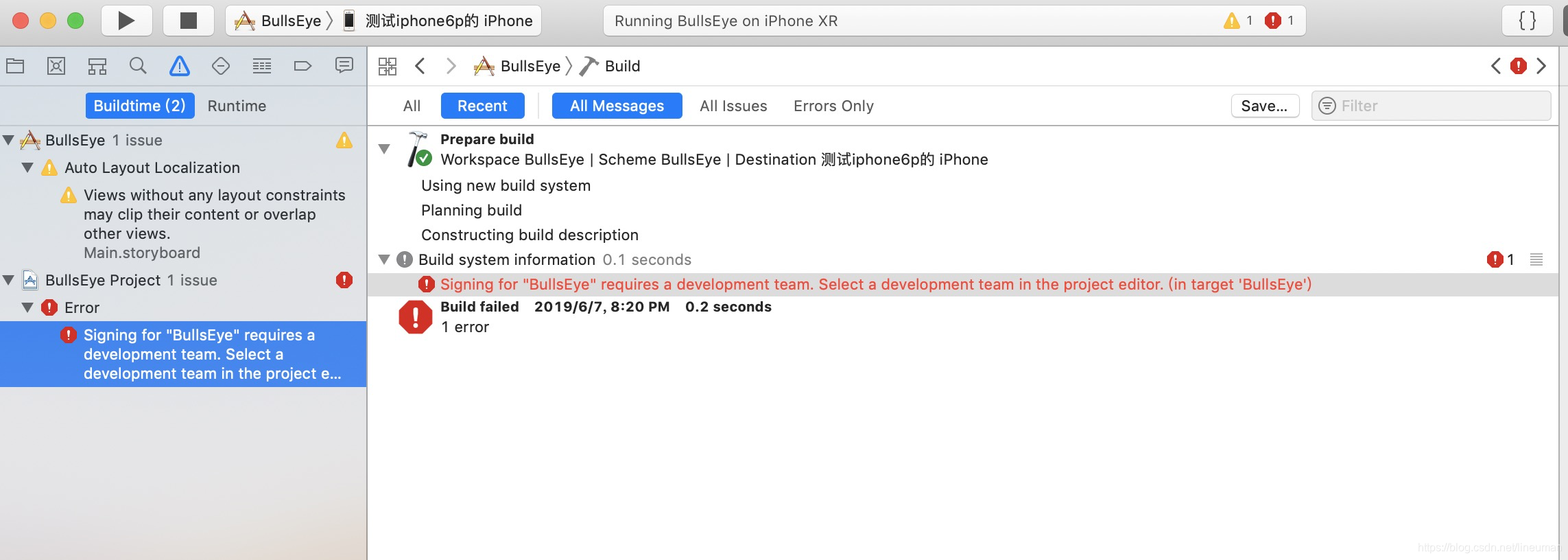
Task: Click BullsEye Project error badge in navigator
Action: pos(344,280)
